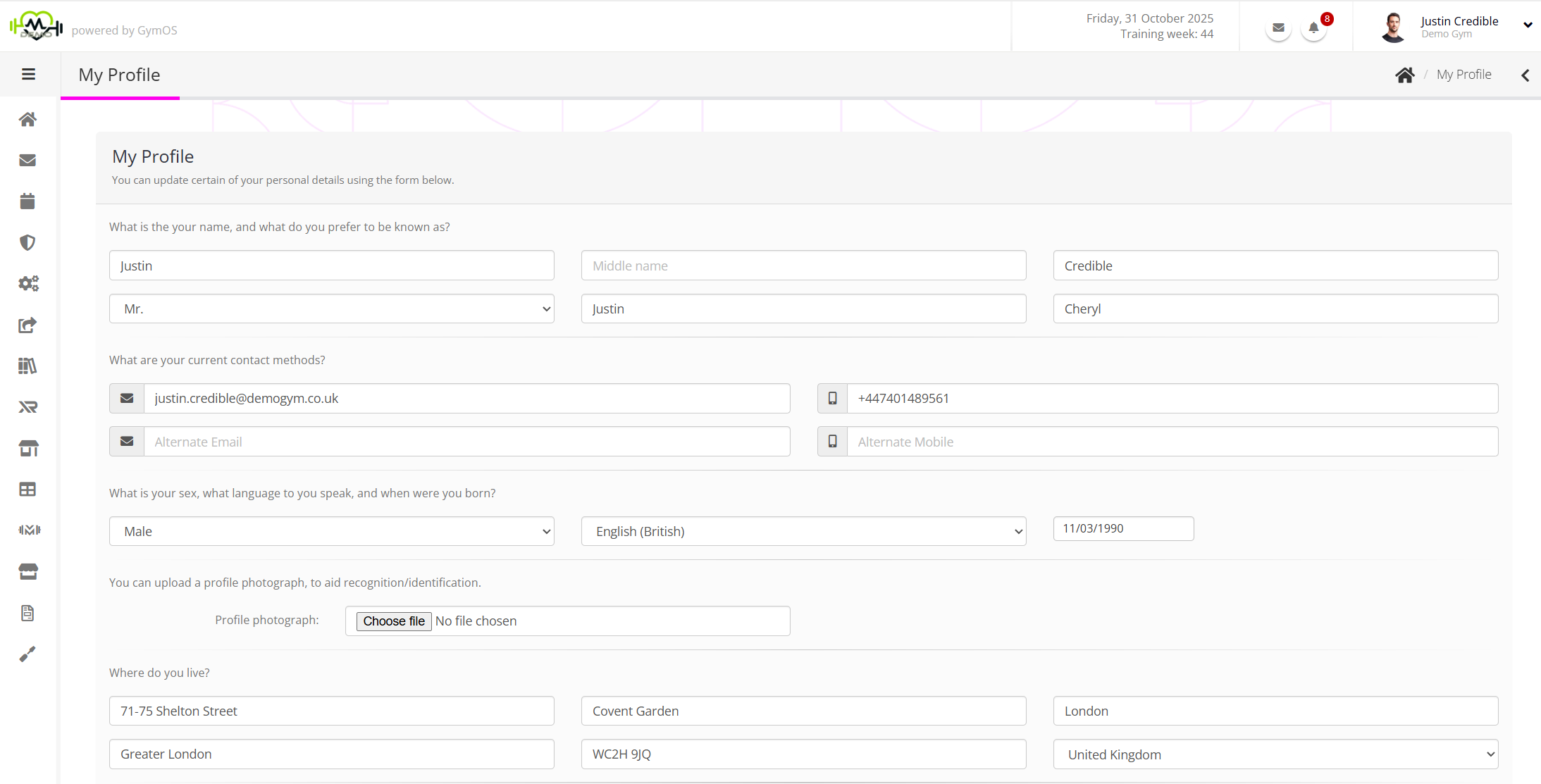Click the Choose file button
This screenshot has height=784, width=1541.
tap(394, 621)
